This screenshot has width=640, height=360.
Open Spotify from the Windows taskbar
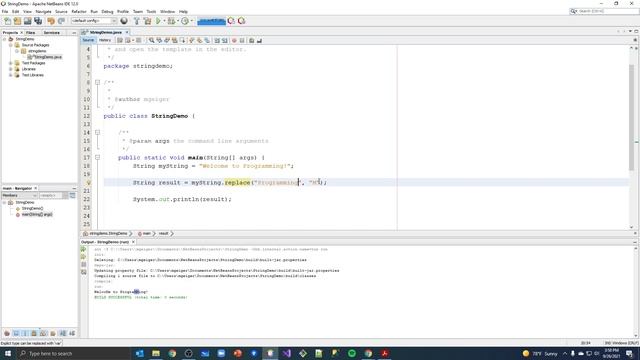(x=351, y=353)
